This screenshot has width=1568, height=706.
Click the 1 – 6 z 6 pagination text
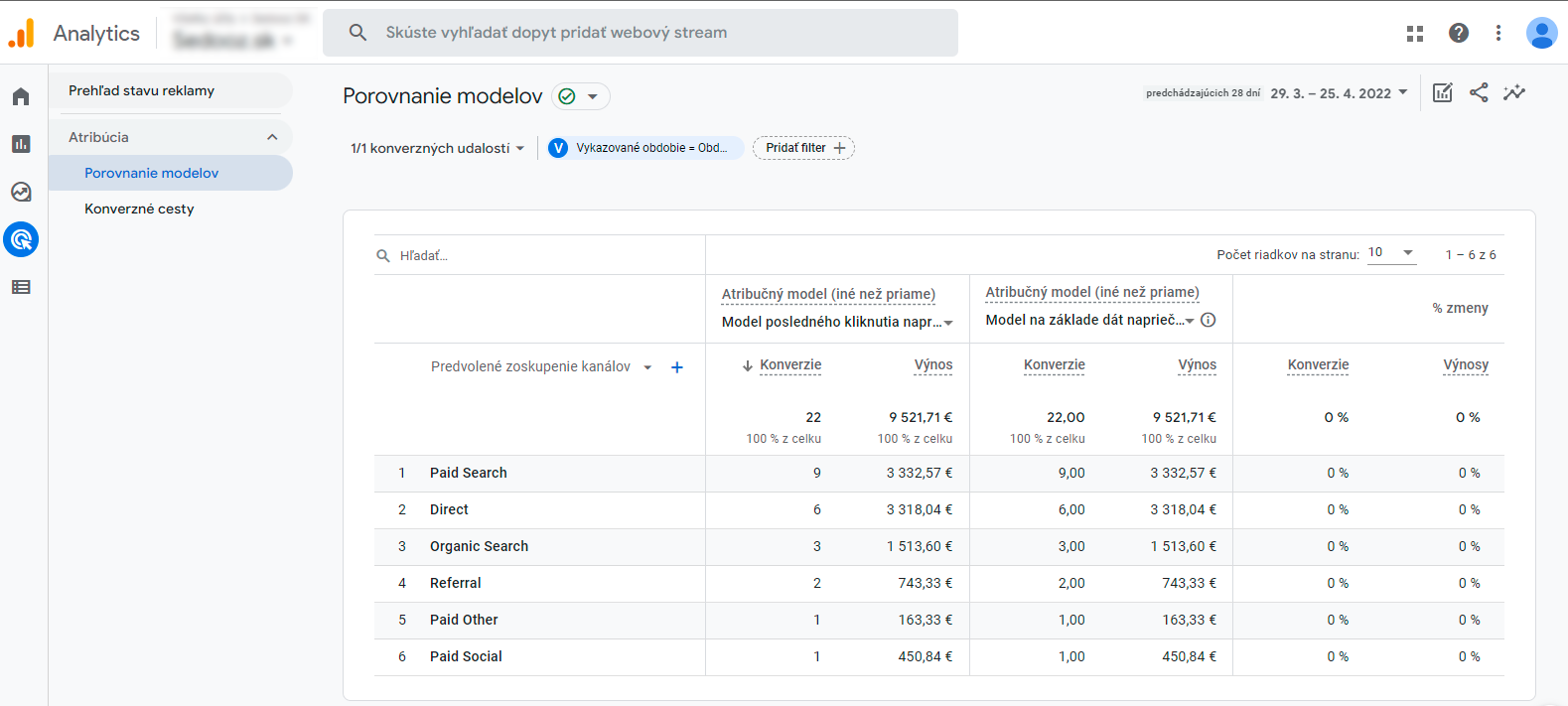(1471, 255)
